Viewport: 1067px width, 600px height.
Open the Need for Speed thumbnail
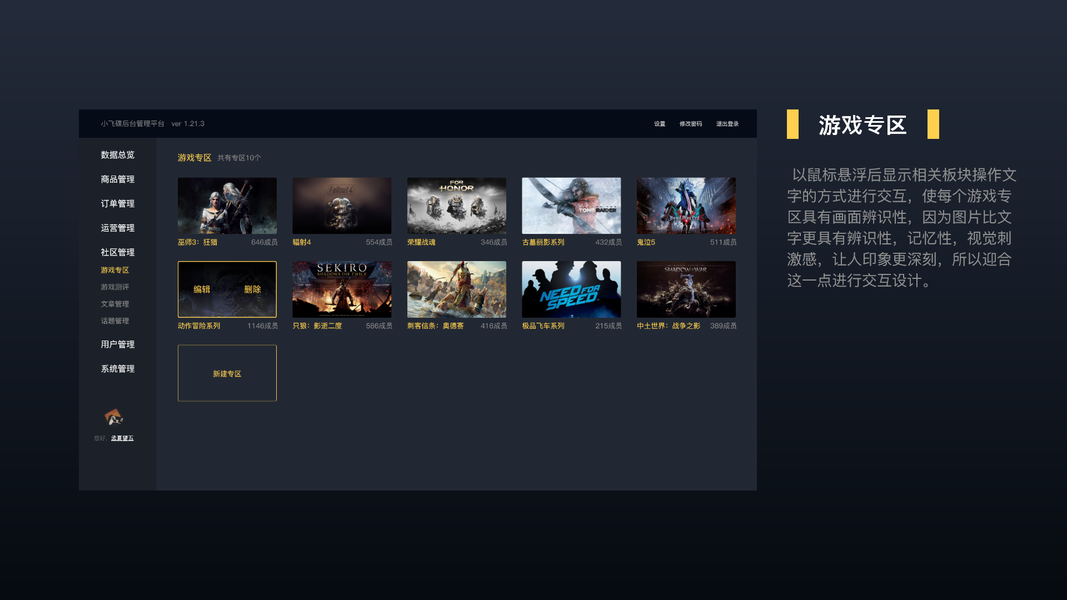tap(572, 289)
